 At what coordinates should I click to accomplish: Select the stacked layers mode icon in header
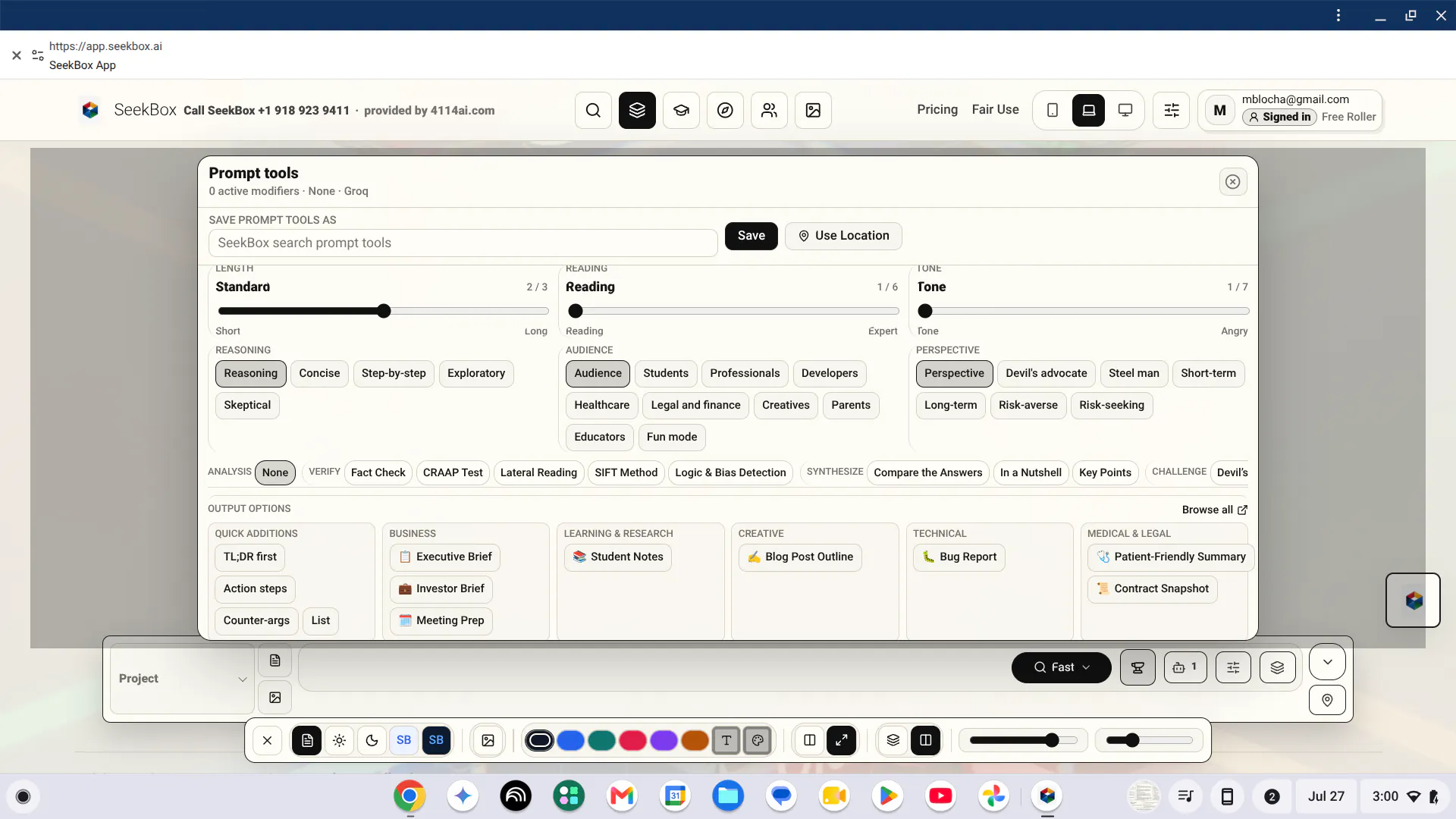637,111
